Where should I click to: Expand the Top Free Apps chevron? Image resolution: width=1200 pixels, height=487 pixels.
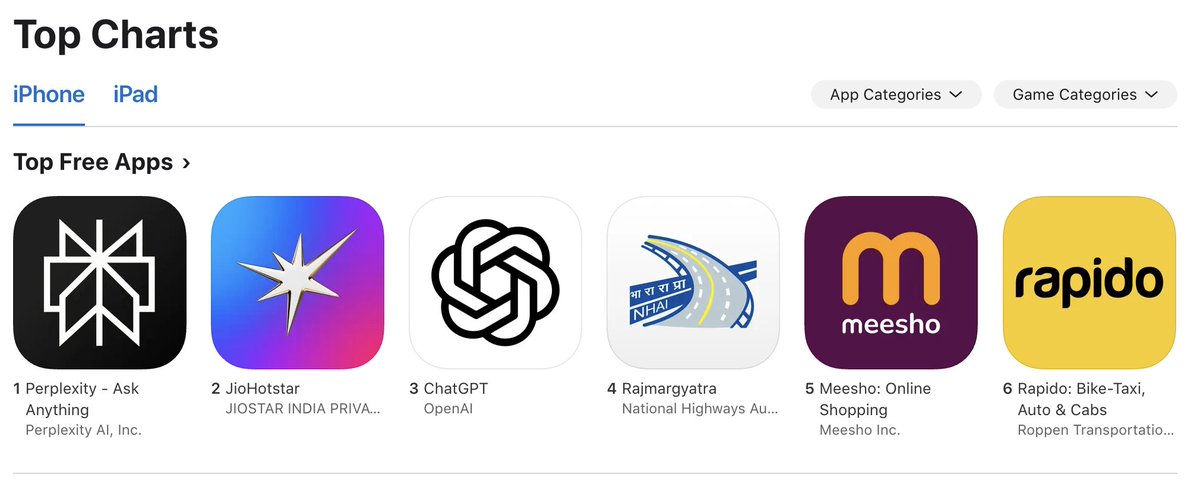[x=186, y=162]
